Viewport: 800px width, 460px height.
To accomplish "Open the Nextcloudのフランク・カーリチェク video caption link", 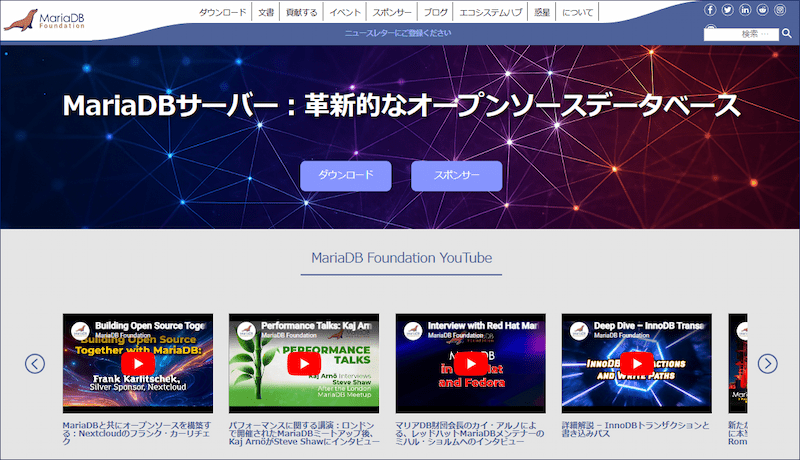I will tap(136, 433).
